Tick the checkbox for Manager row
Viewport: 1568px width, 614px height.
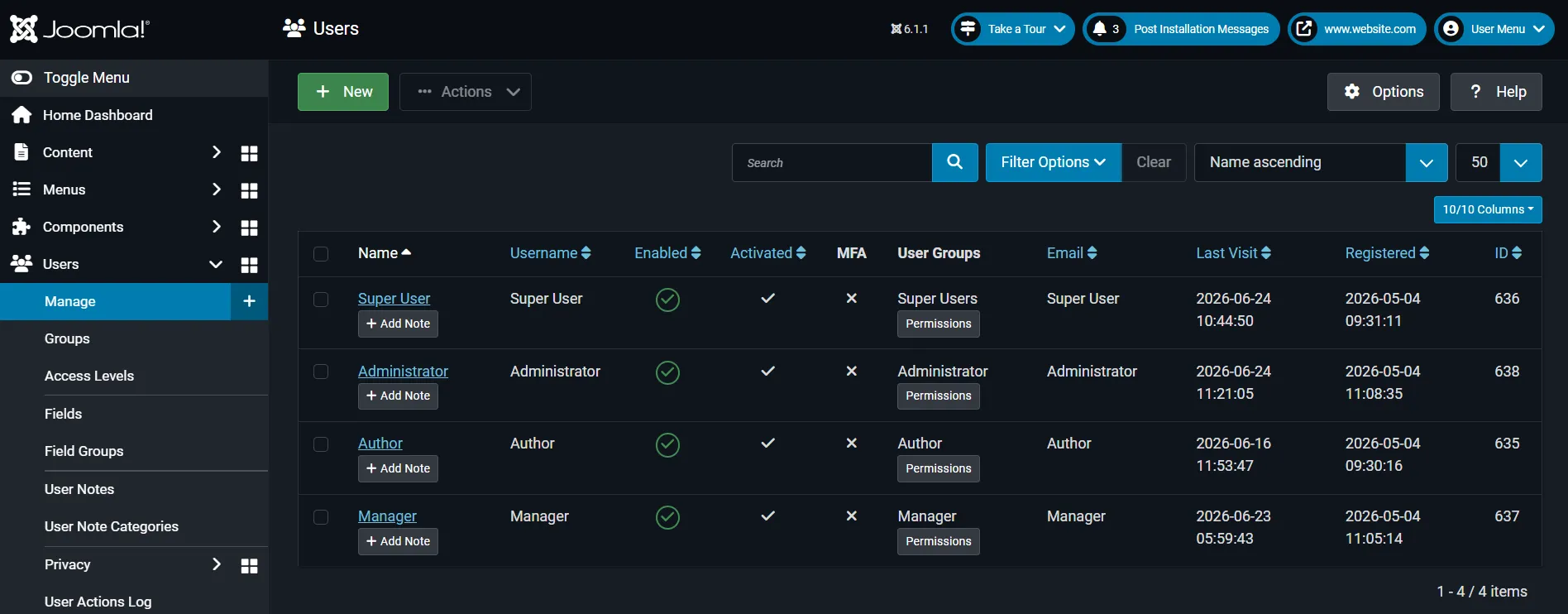pos(321,517)
